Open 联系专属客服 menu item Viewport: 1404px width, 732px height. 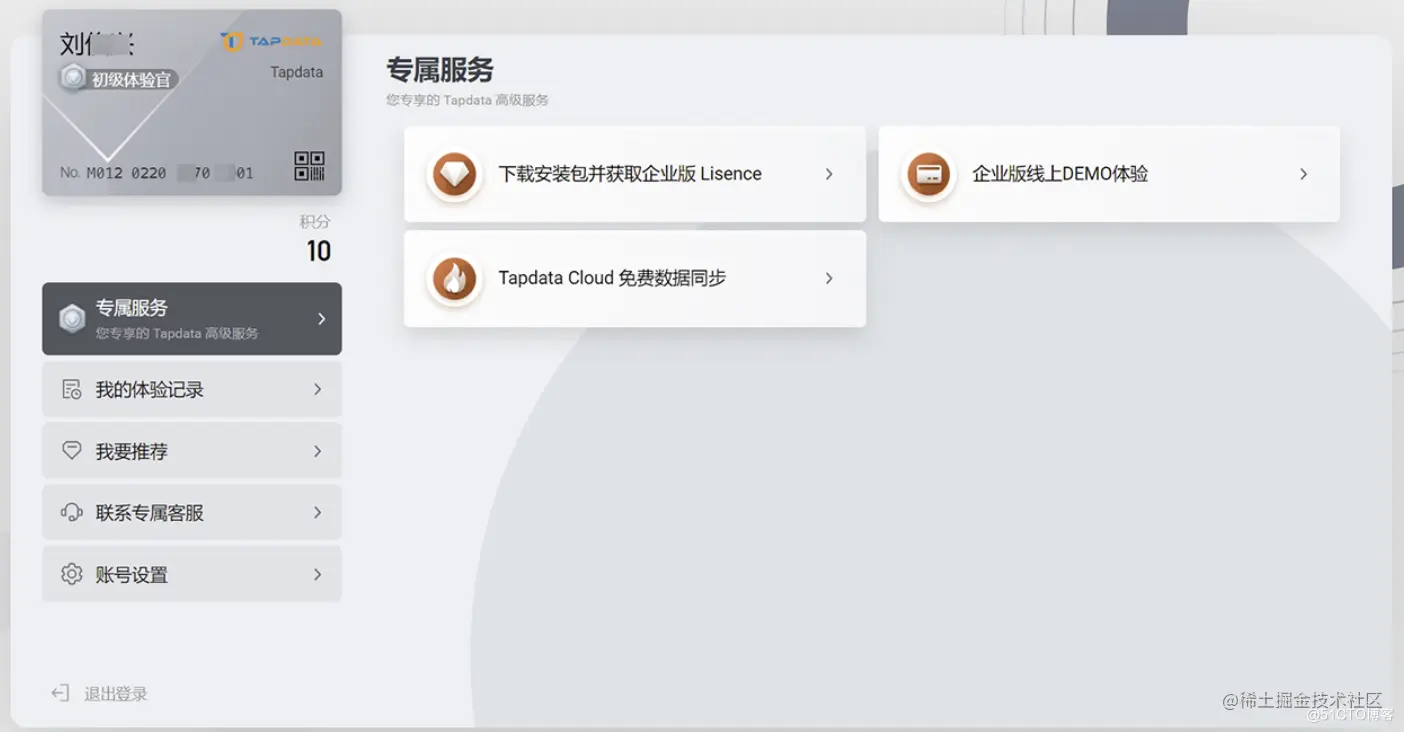(192, 513)
